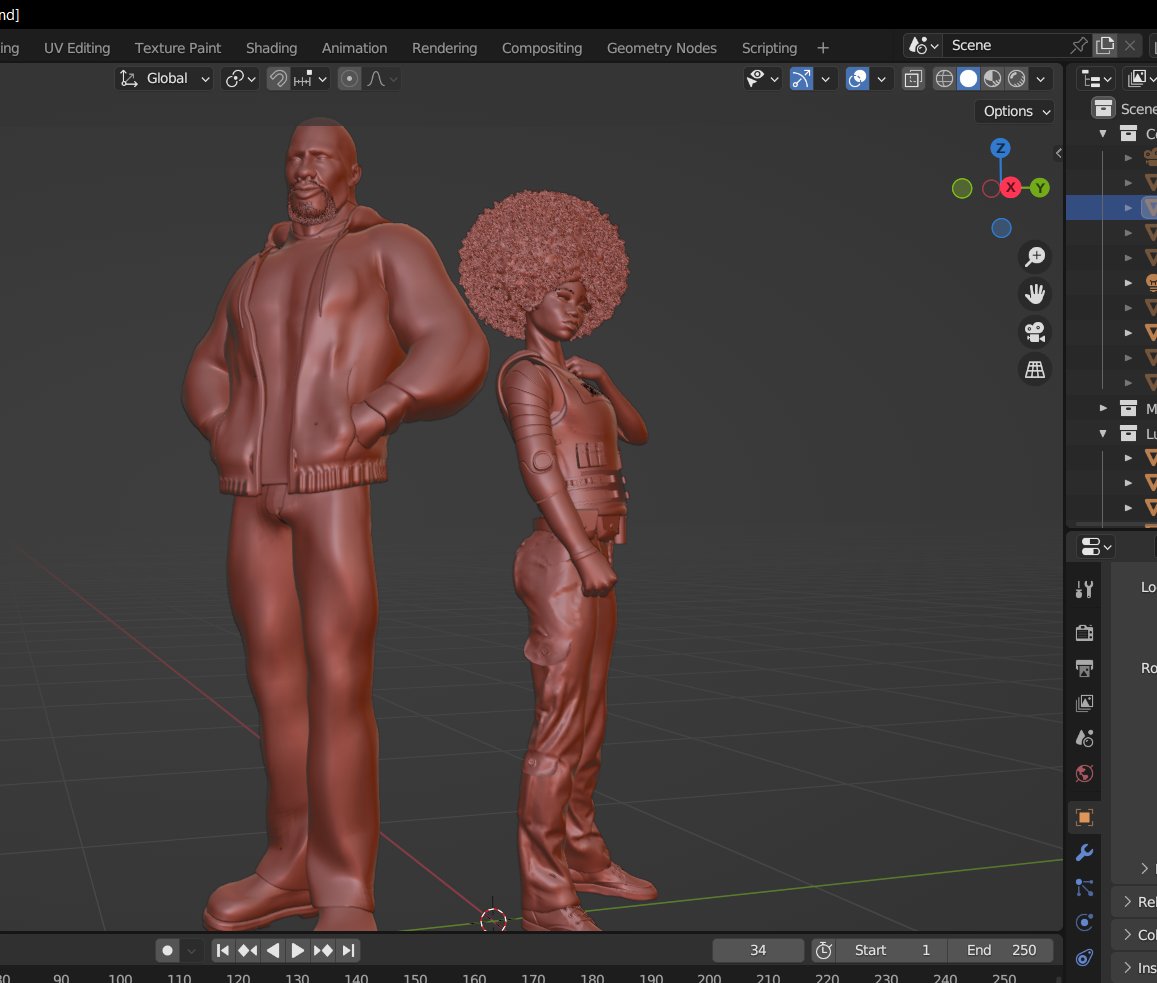Switch to wireframe viewport shading
Image resolution: width=1157 pixels, height=983 pixels.
944,79
